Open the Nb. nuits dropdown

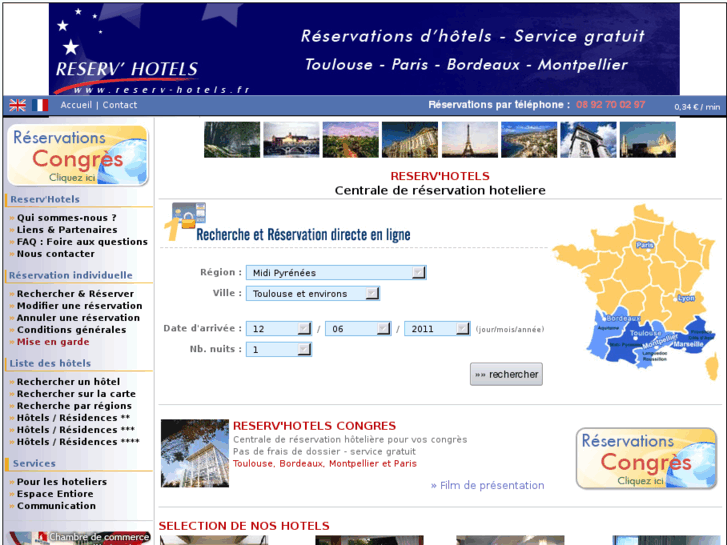pyautogui.click(x=279, y=349)
